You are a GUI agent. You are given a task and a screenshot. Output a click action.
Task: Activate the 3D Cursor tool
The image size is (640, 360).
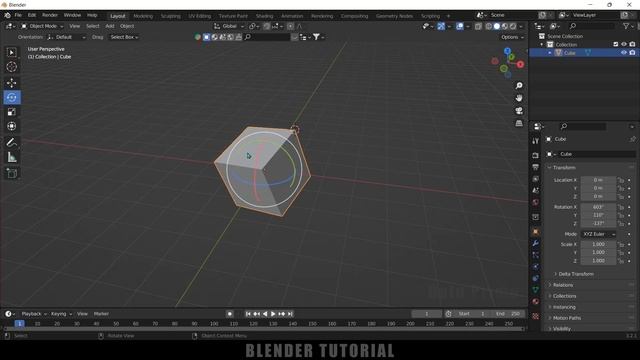pos(11,67)
